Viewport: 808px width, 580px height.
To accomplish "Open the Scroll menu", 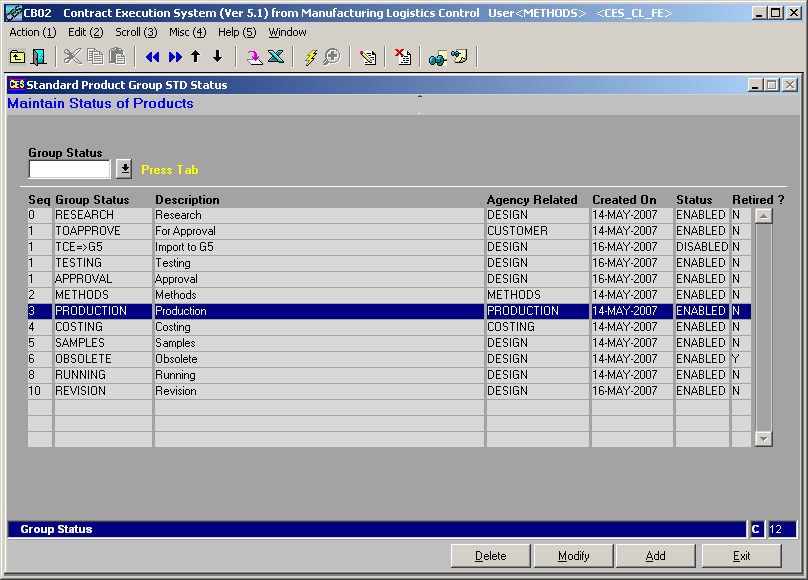I will (135, 32).
